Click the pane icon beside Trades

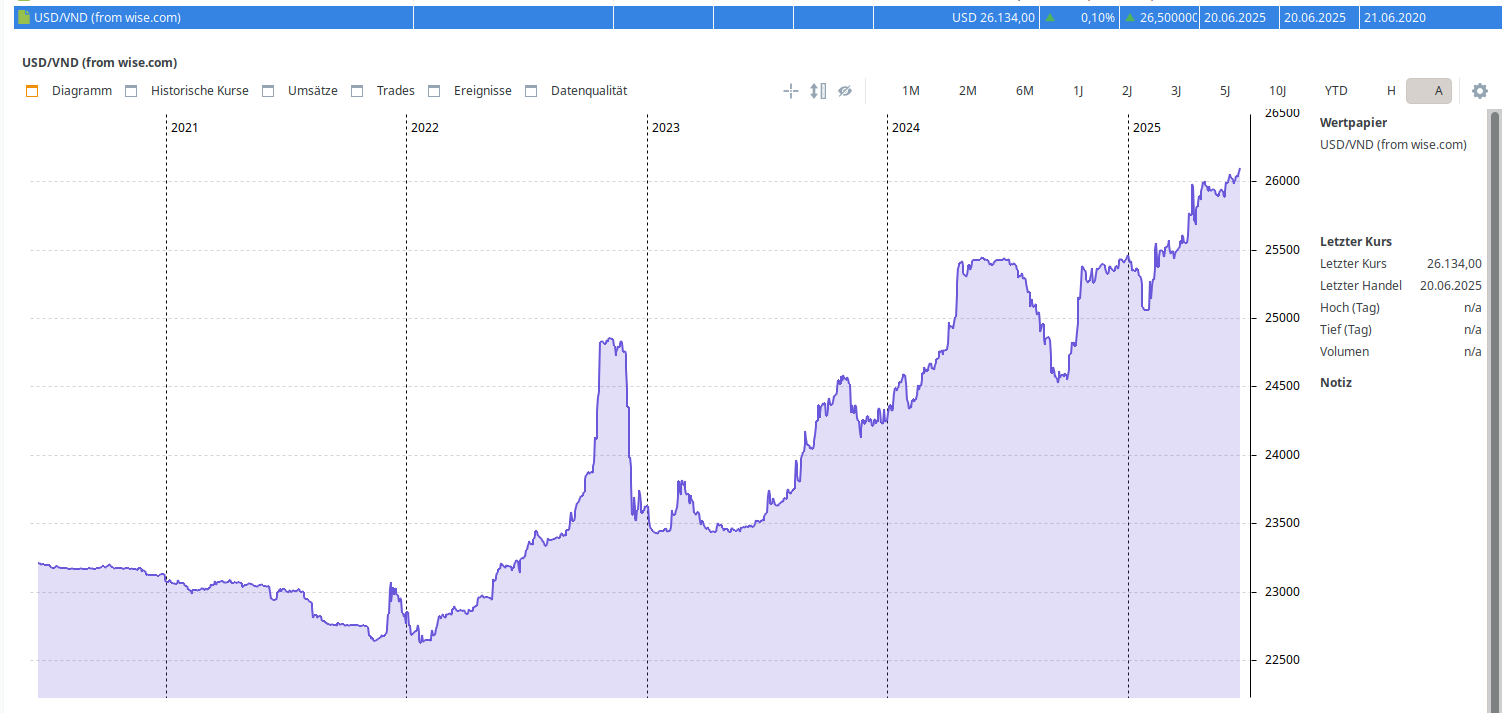tap(357, 91)
